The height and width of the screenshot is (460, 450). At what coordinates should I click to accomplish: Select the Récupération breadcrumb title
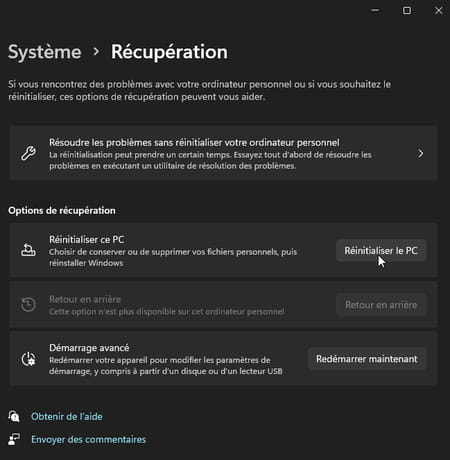(x=169, y=52)
